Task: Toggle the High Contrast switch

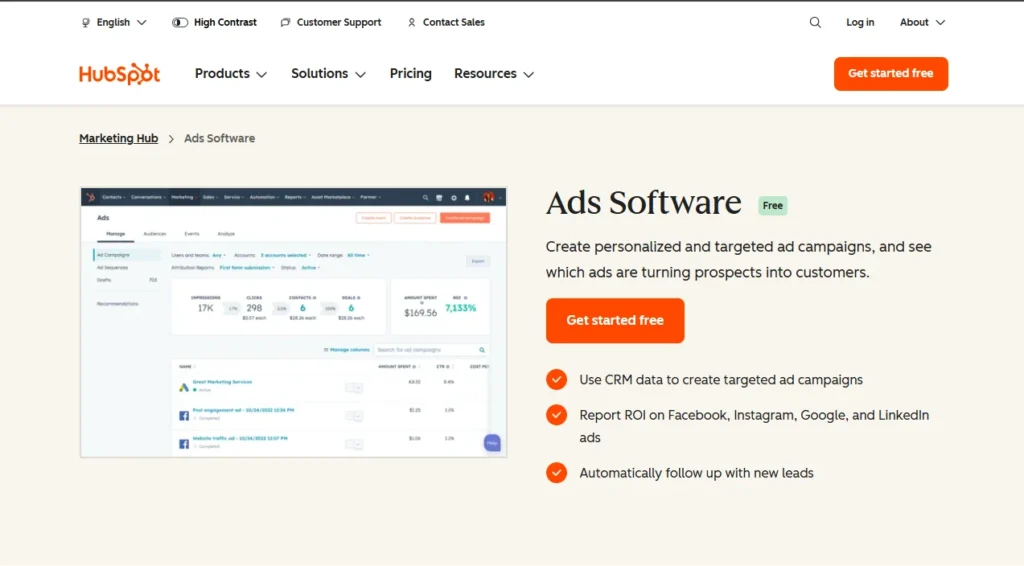Action: click(180, 22)
